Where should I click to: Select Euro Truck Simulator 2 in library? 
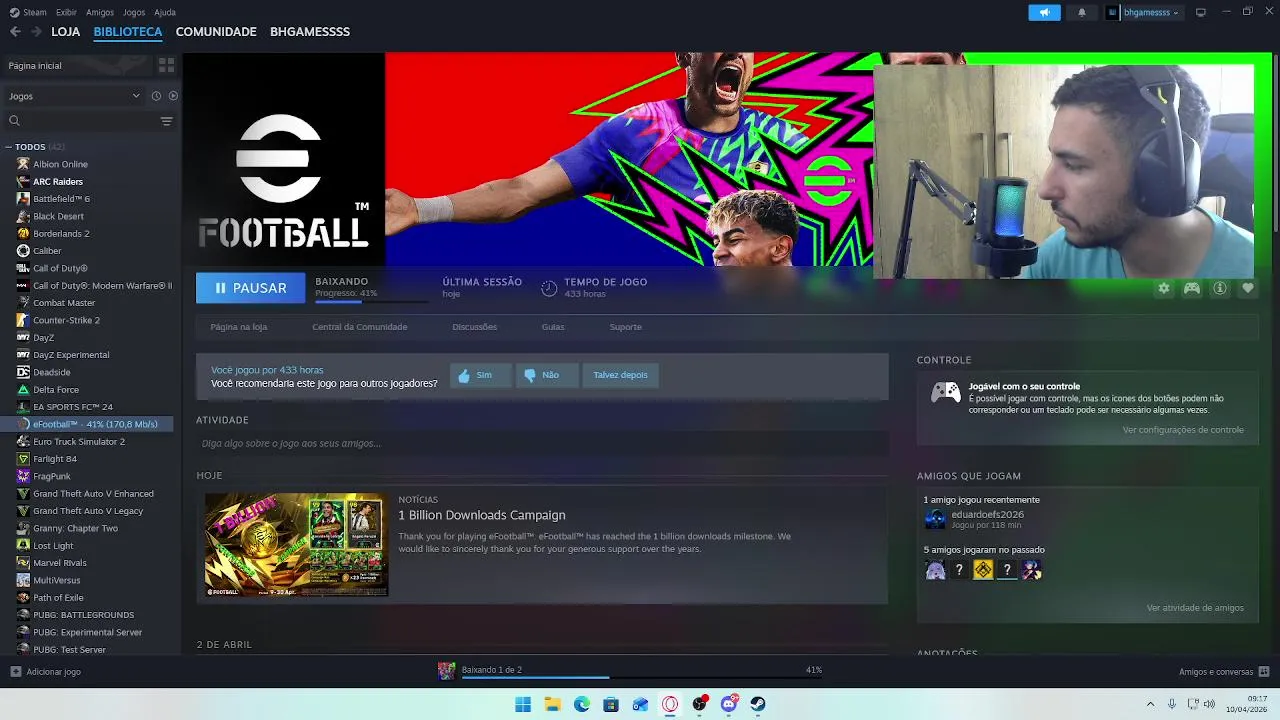[79, 442]
